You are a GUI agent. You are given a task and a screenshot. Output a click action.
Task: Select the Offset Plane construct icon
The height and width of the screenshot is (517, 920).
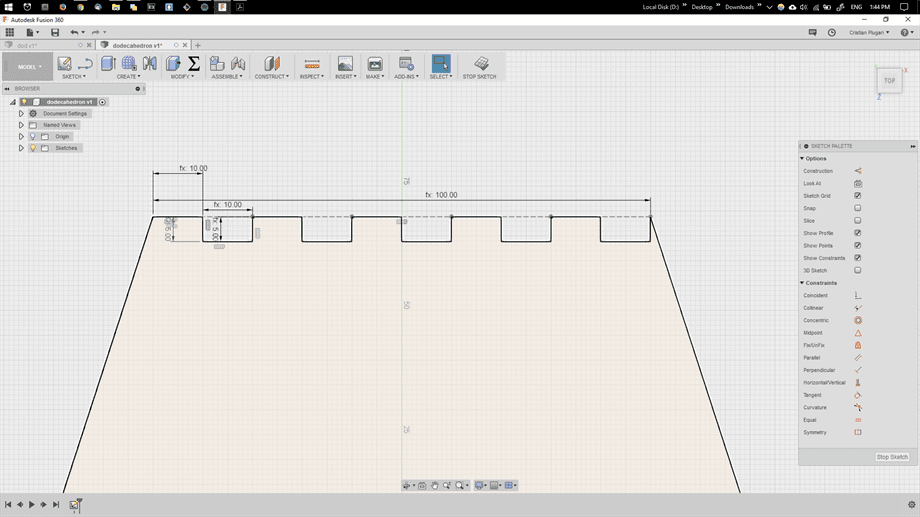pos(272,63)
